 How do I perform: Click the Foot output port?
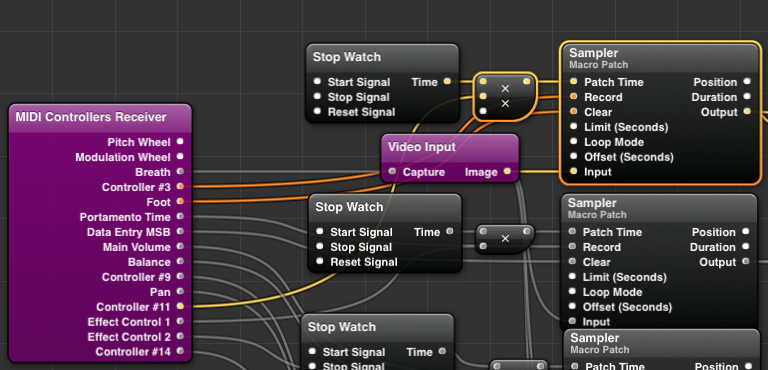[180, 201]
